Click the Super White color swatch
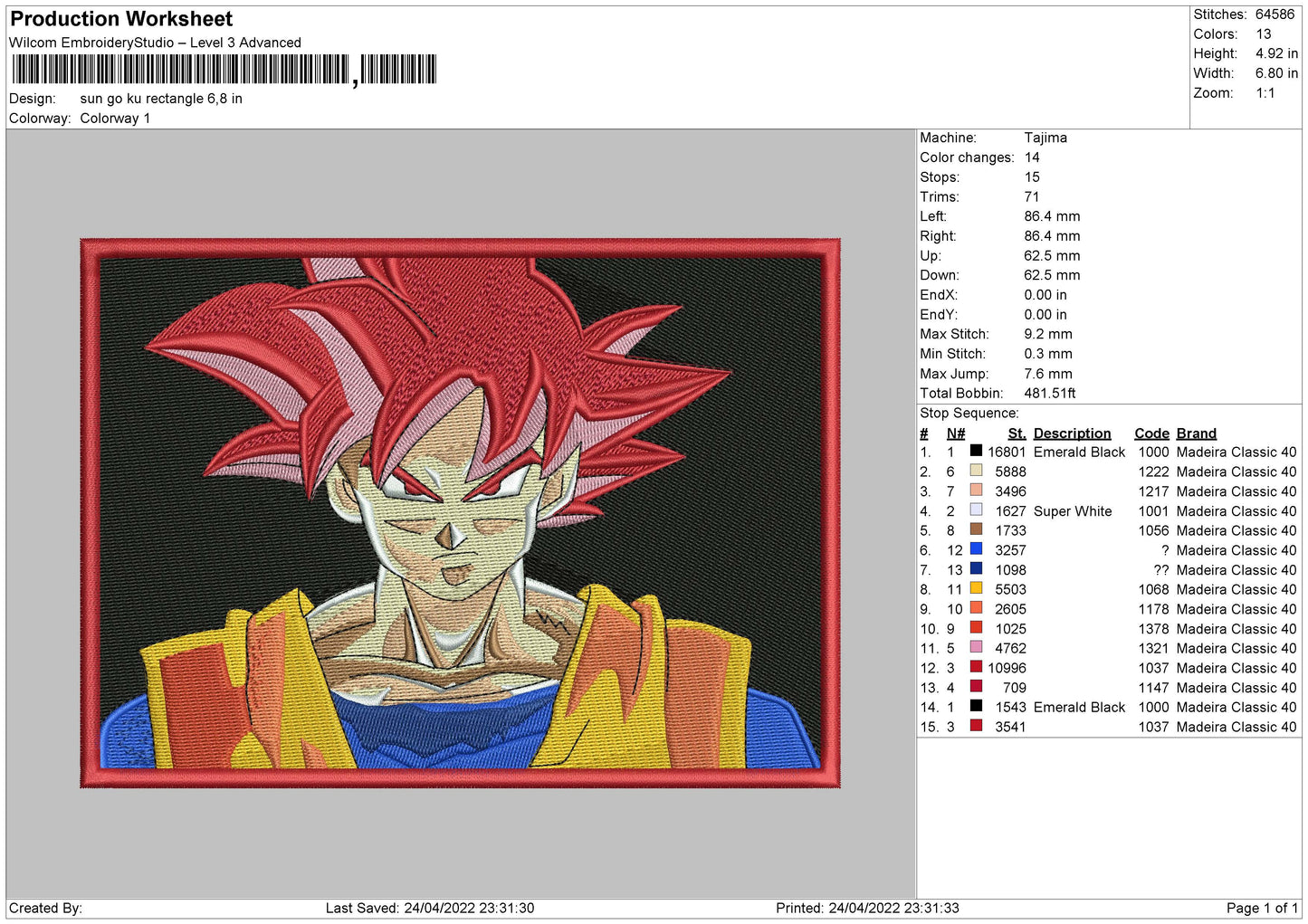Image resolution: width=1308 pixels, height=924 pixels. [976, 510]
